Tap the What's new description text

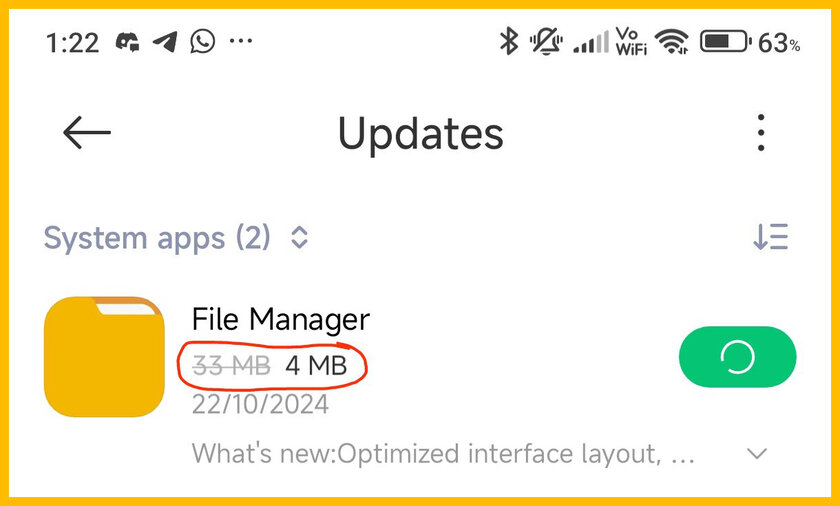(444, 454)
